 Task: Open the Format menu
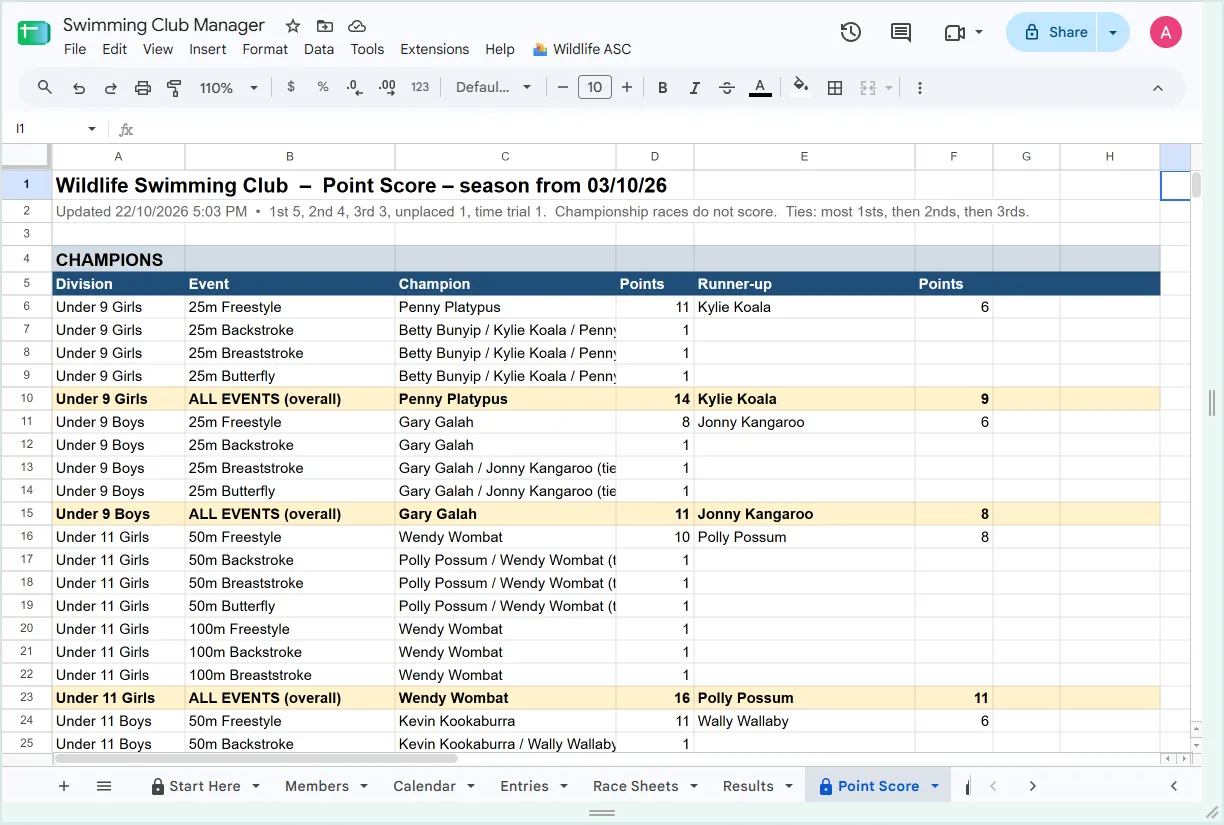[265, 49]
